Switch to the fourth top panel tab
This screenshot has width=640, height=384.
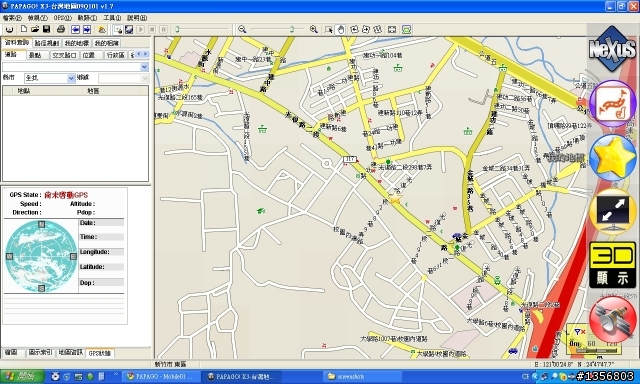[107, 43]
